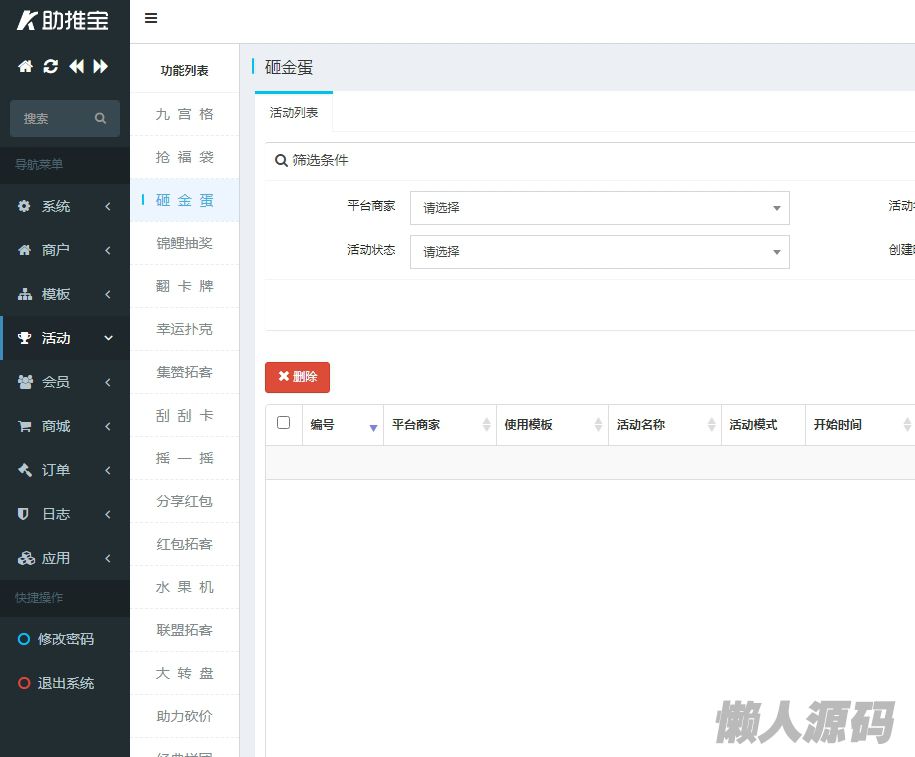Click the blue circle icon beside 修改密码
This screenshot has width=915, height=757.
click(x=24, y=639)
